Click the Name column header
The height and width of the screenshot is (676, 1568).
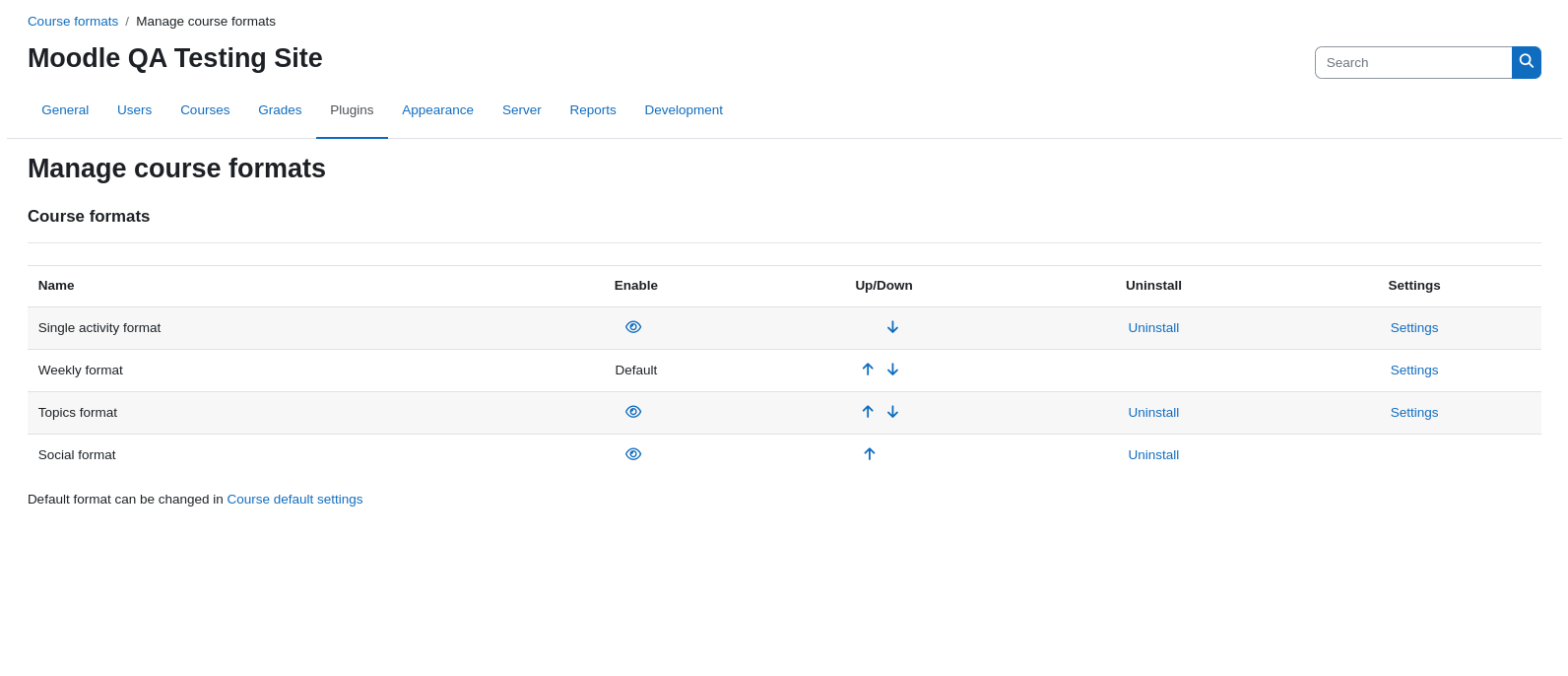point(56,286)
